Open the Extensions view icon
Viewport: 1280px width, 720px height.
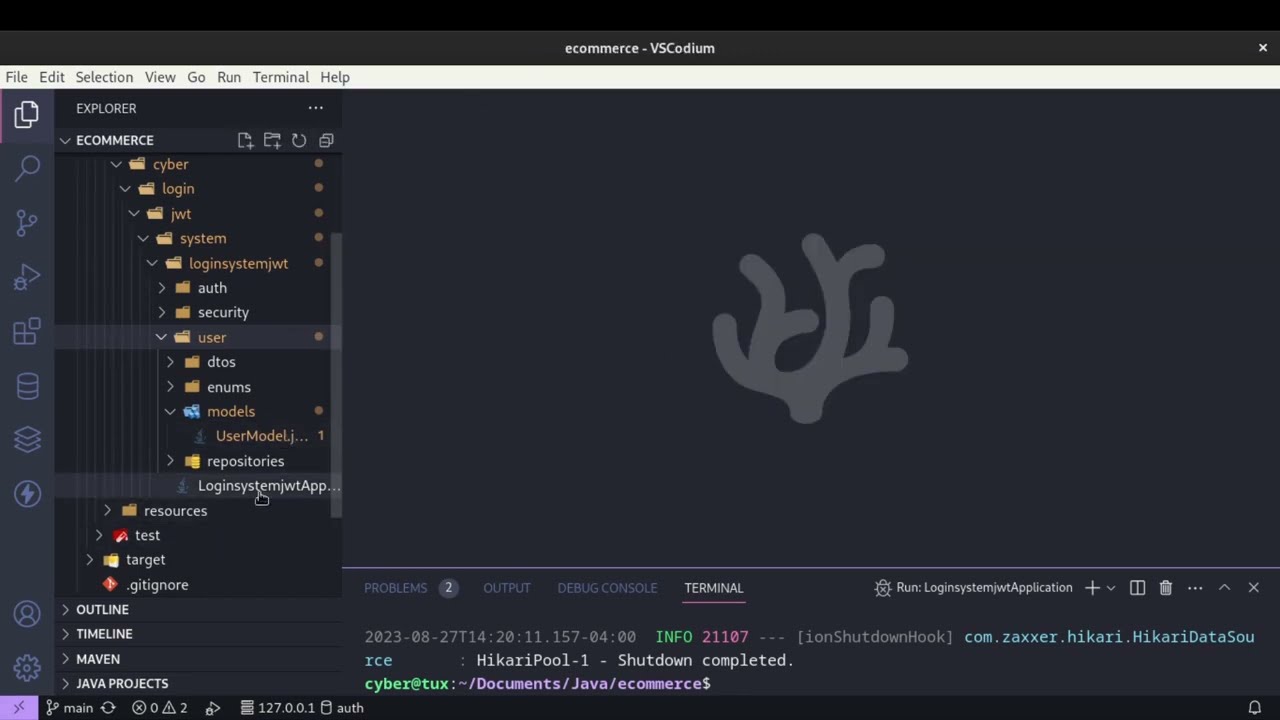click(27, 331)
